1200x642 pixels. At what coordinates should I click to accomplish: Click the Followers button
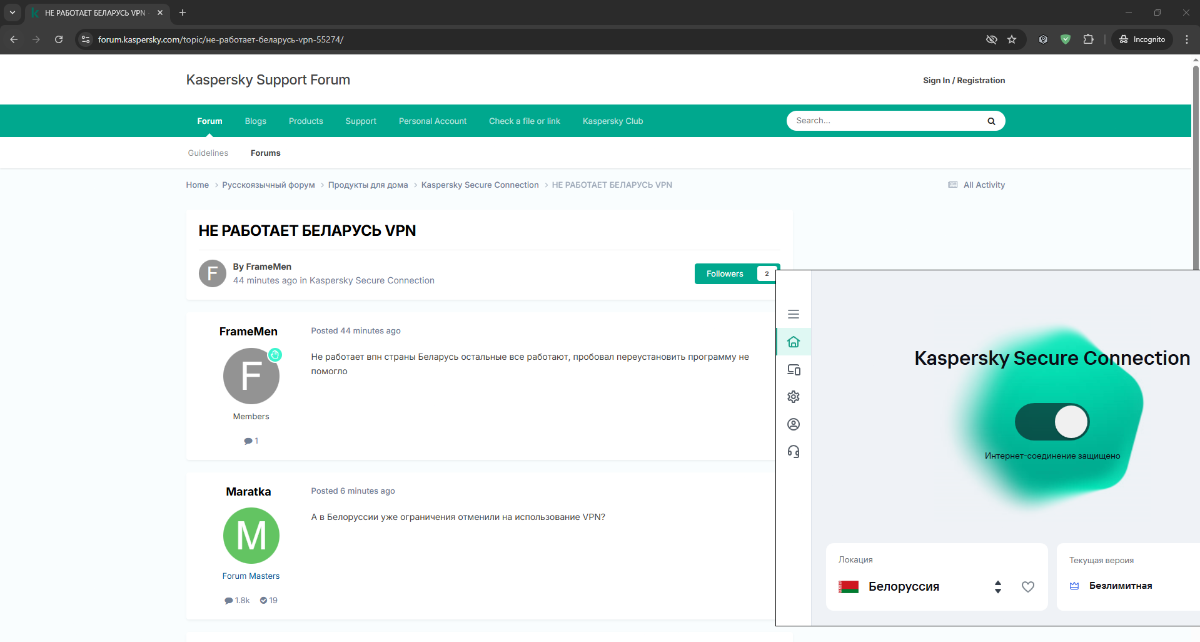(725, 273)
